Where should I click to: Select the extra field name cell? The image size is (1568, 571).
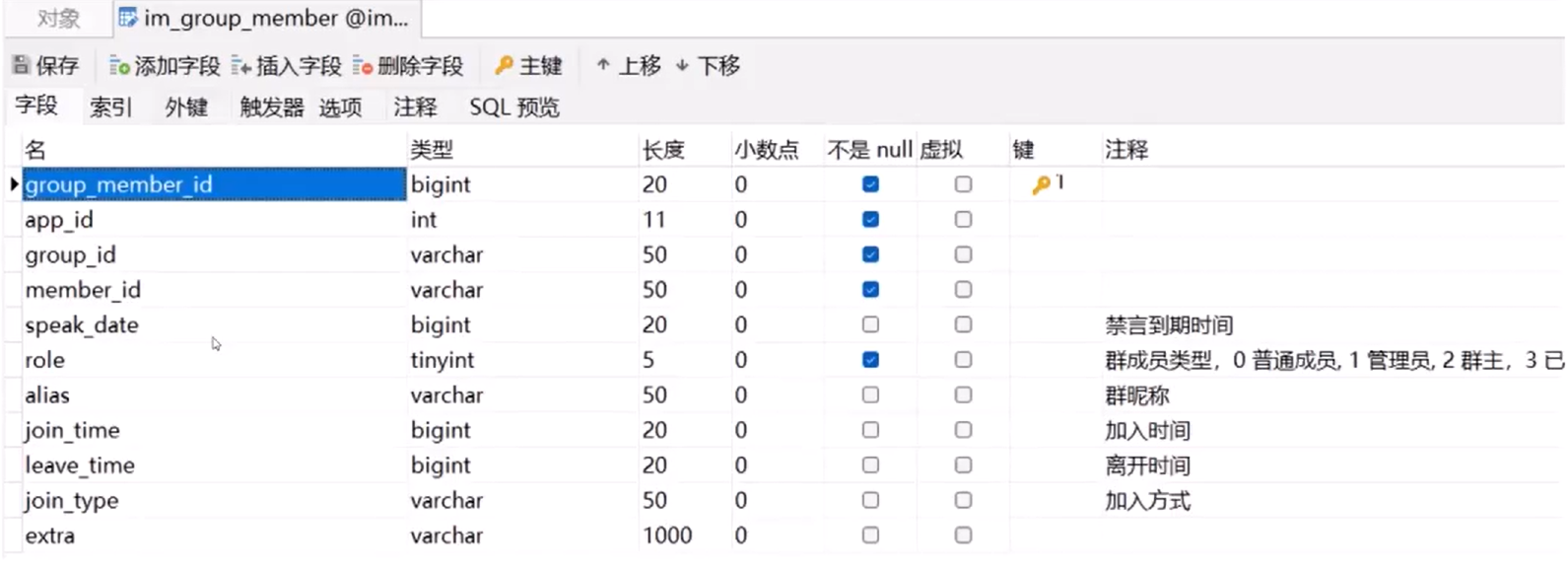pyautogui.click(x=214, y=535)
